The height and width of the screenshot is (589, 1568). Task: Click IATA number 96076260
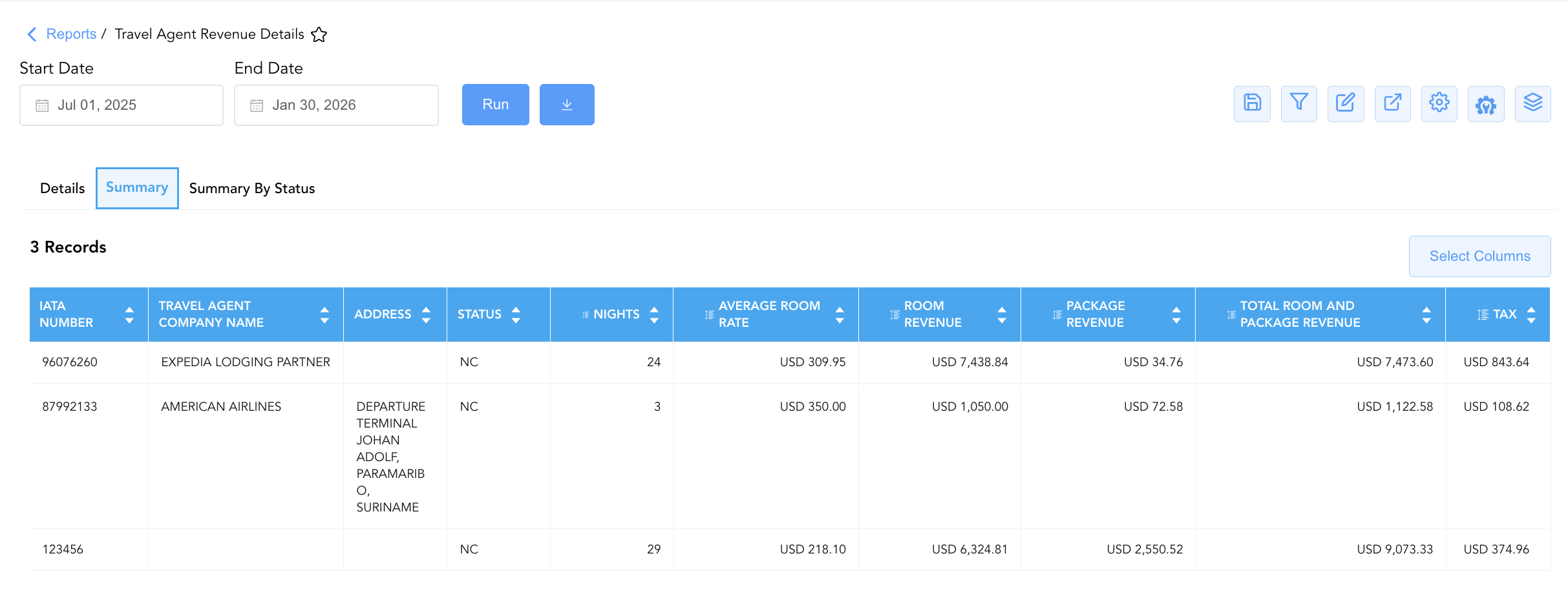click(70, 362)
